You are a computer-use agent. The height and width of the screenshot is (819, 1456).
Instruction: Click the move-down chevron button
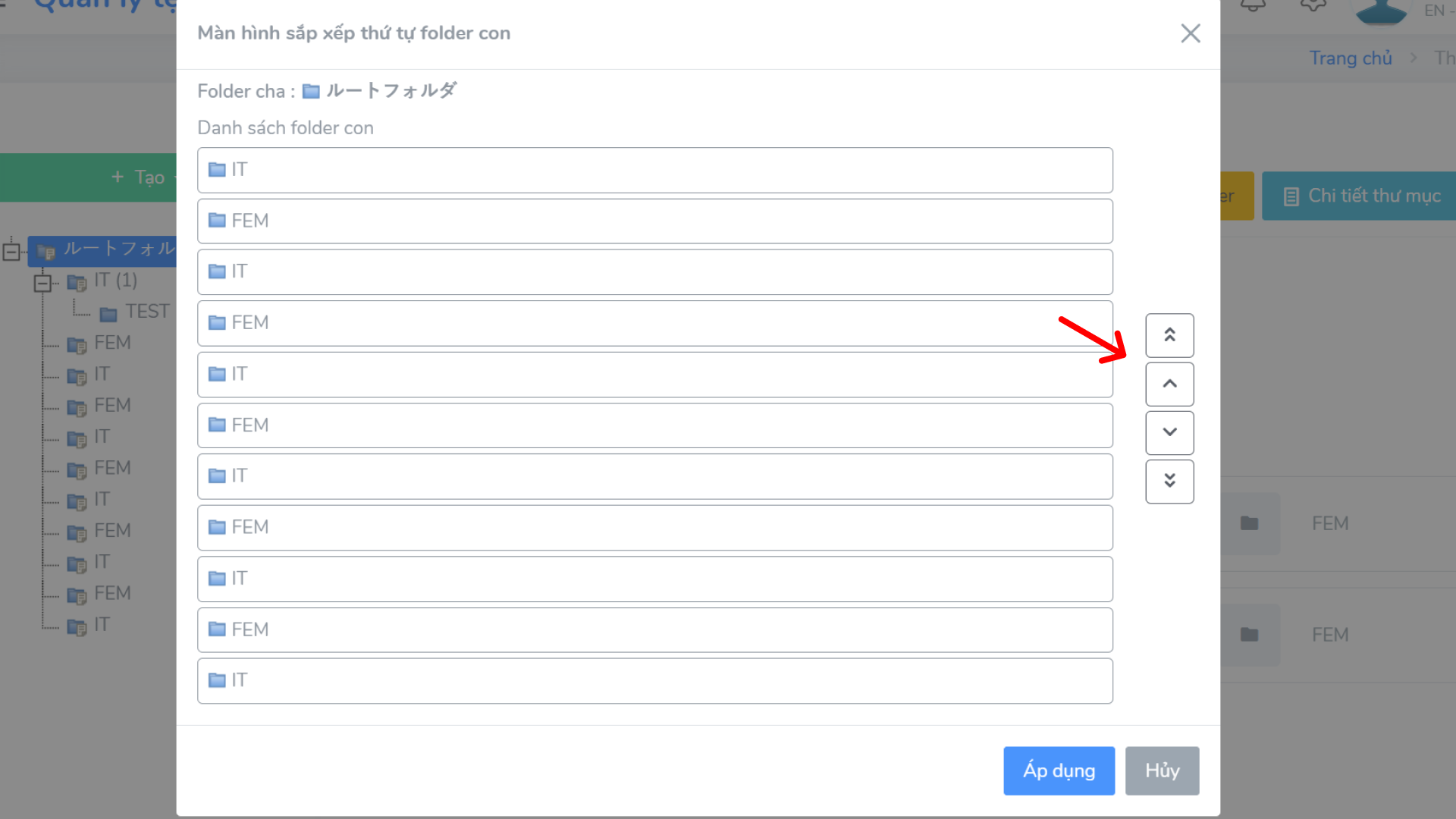coord(1169,432)
